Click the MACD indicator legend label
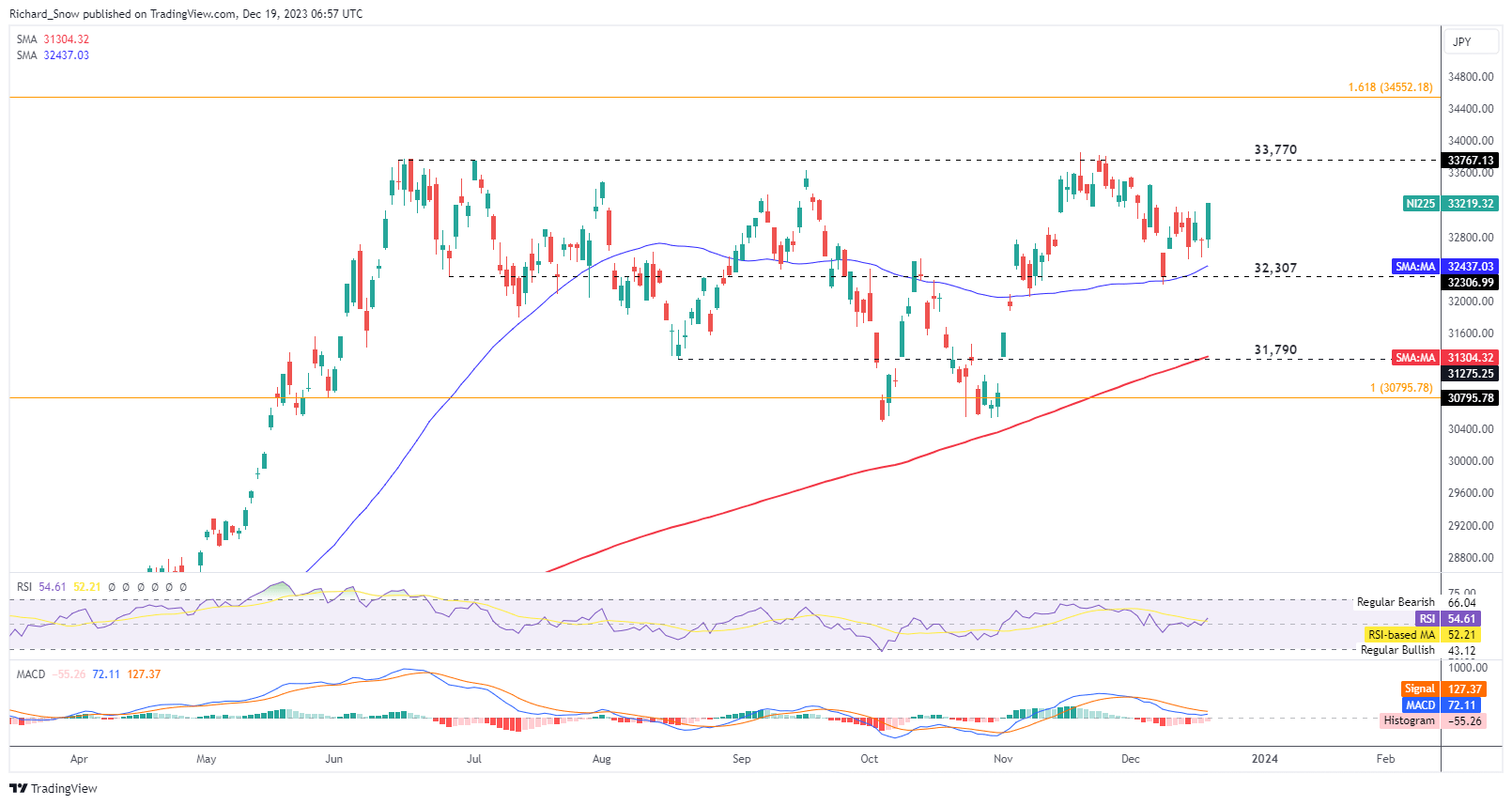Screen dimensions: 1512x805 [x=31, y=674]
